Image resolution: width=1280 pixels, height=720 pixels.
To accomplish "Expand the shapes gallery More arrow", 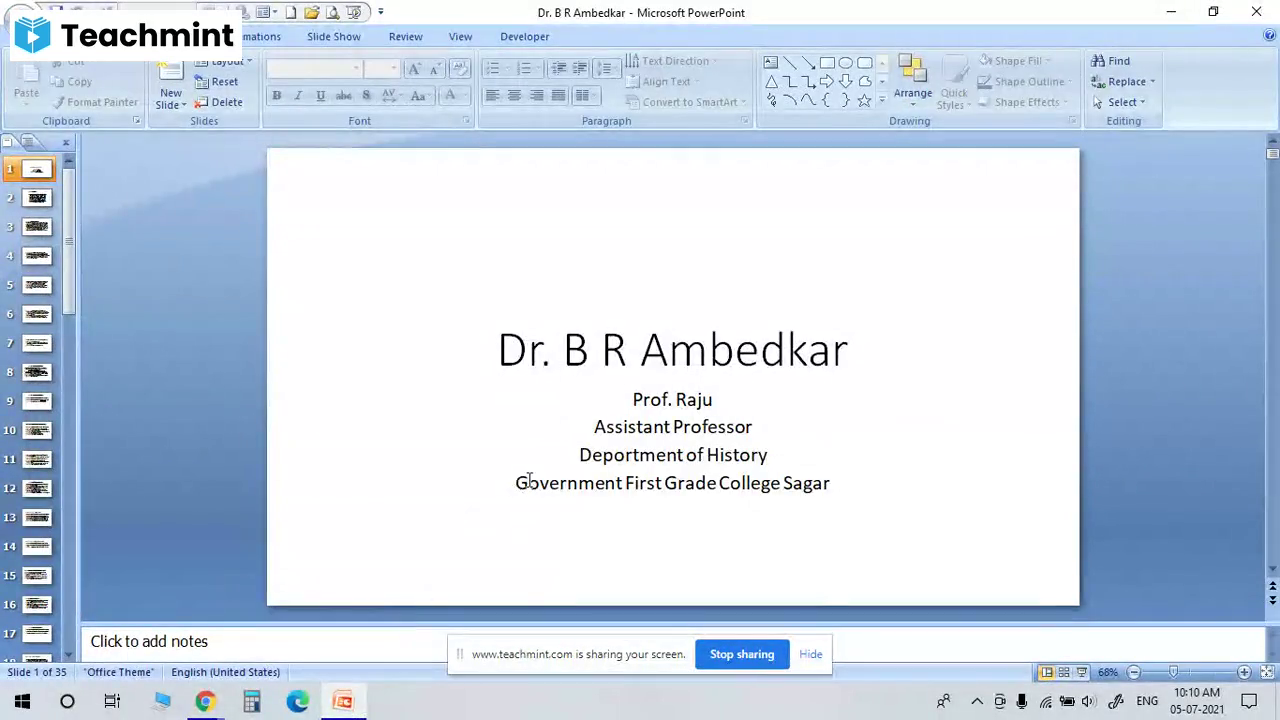I will coord(881,100).
